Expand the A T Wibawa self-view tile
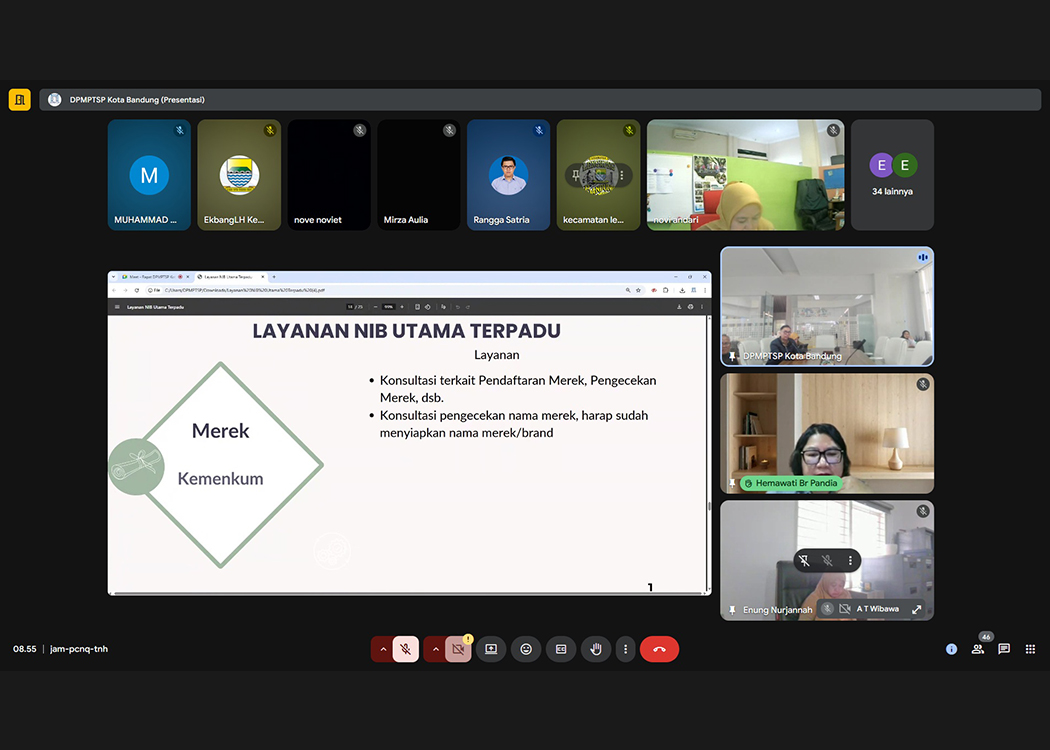 [917, 609]
